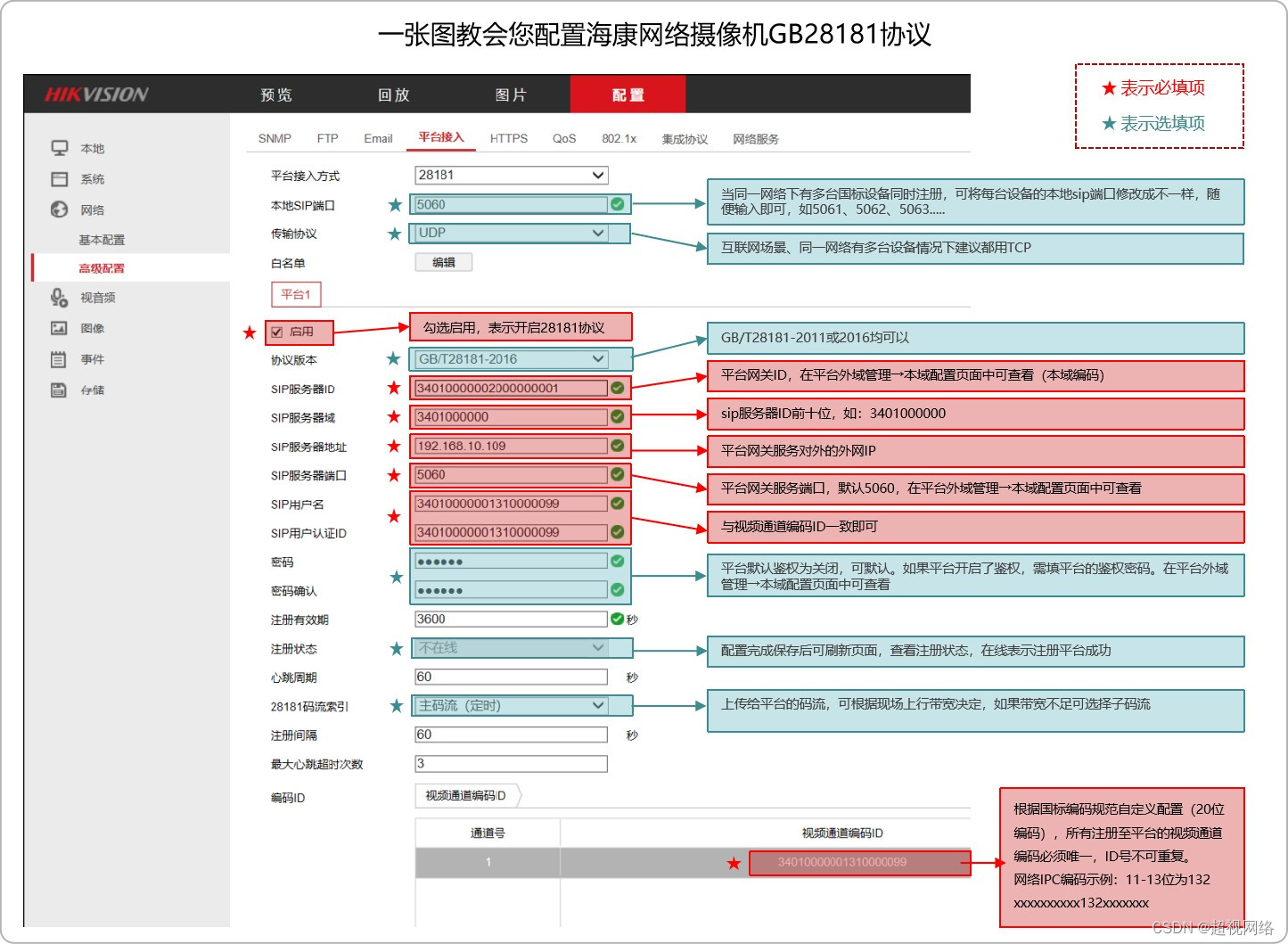Open the FTP sub-tab

pyautogui.click(x=327, y=138)
